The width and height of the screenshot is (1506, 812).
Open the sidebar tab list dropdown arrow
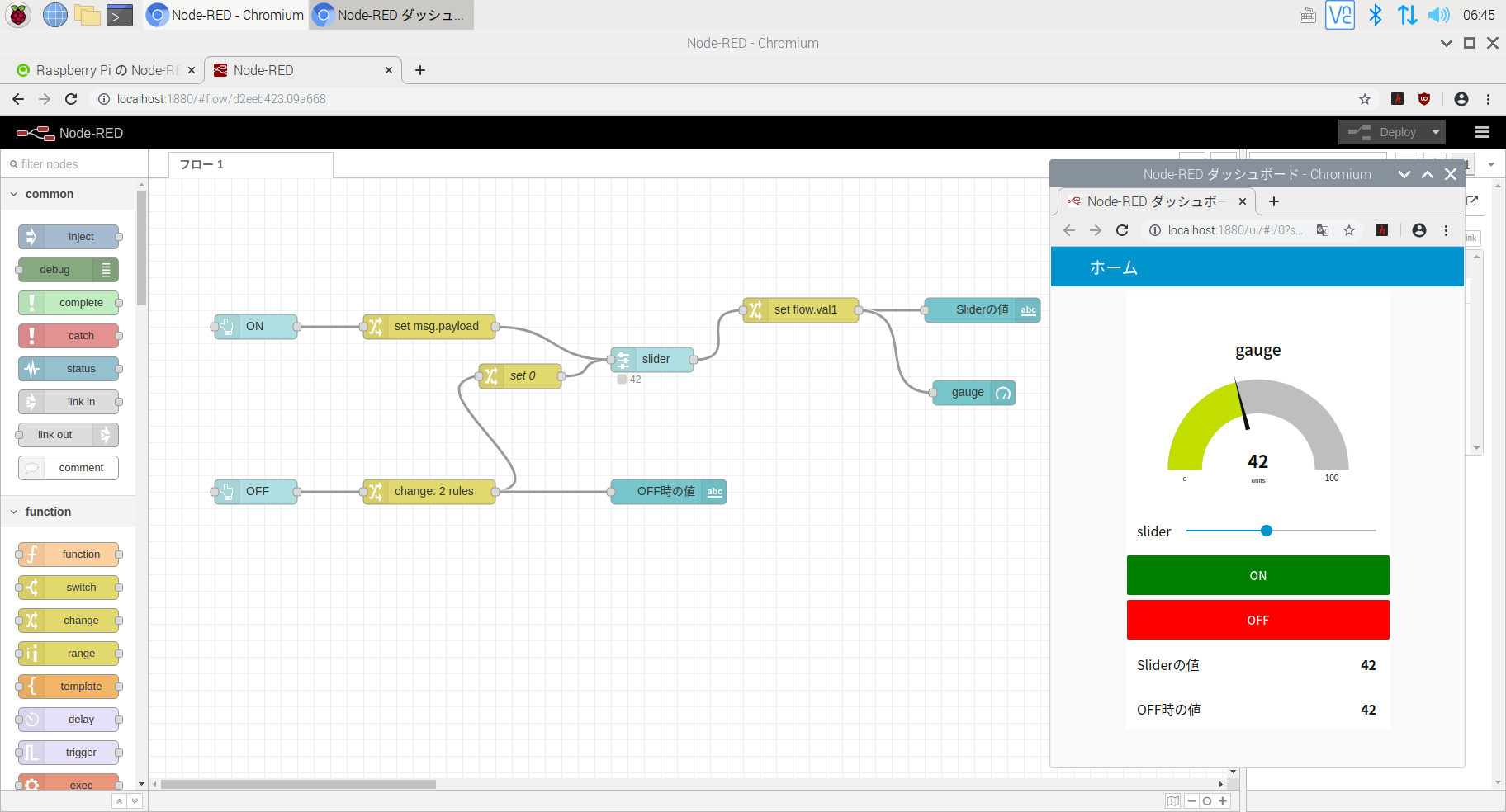pyautogui.click(x=1491, y=164)
